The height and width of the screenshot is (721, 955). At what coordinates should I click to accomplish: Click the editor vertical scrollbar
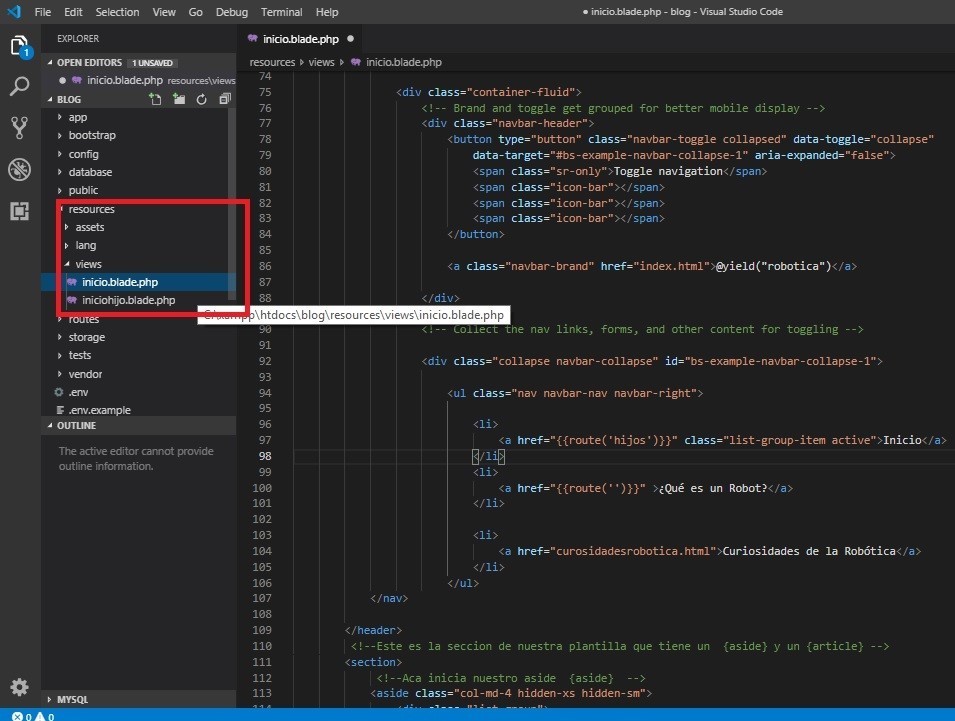pos(948,200)
